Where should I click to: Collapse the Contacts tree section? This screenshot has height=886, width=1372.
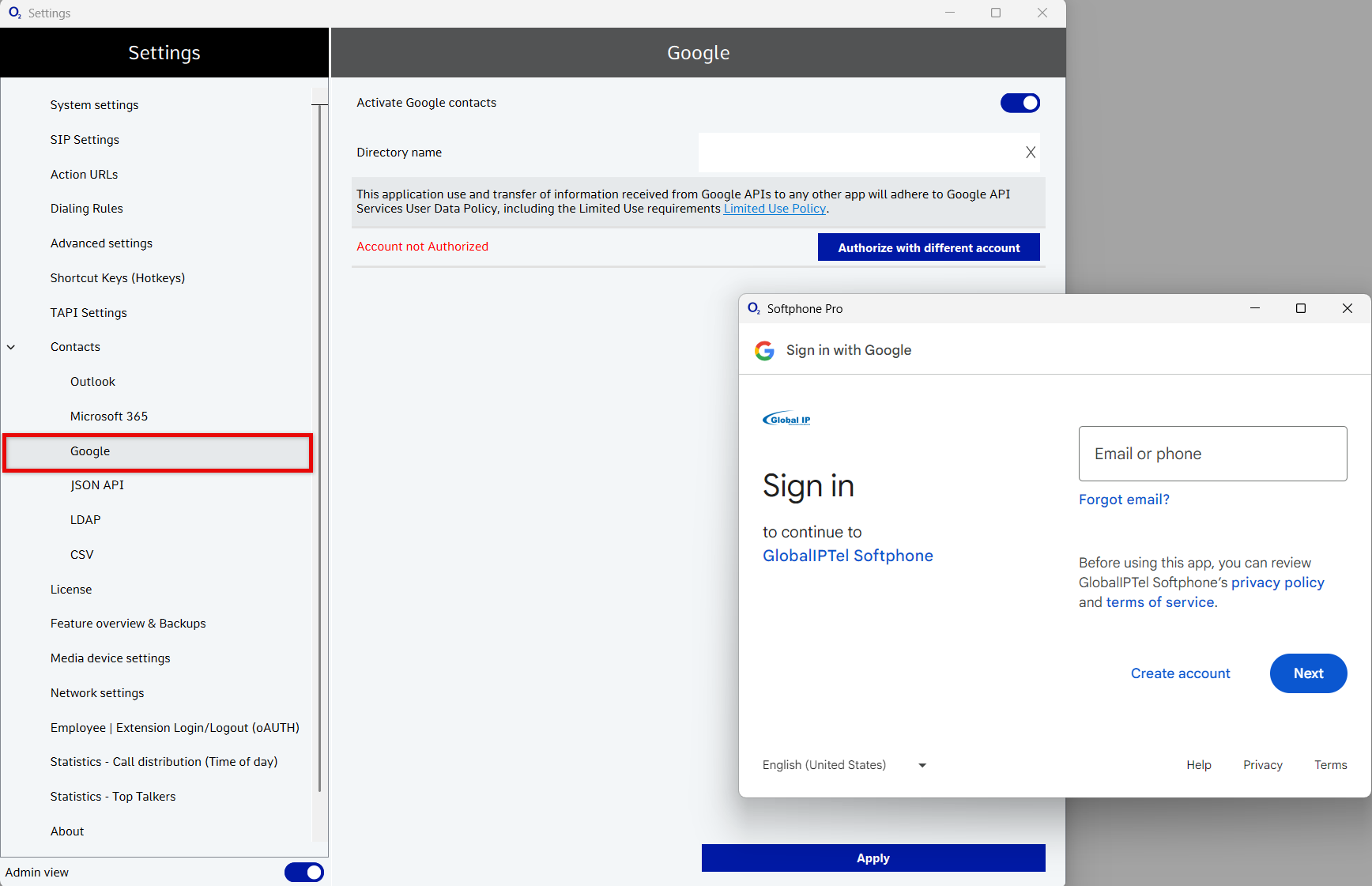point(11,347)
